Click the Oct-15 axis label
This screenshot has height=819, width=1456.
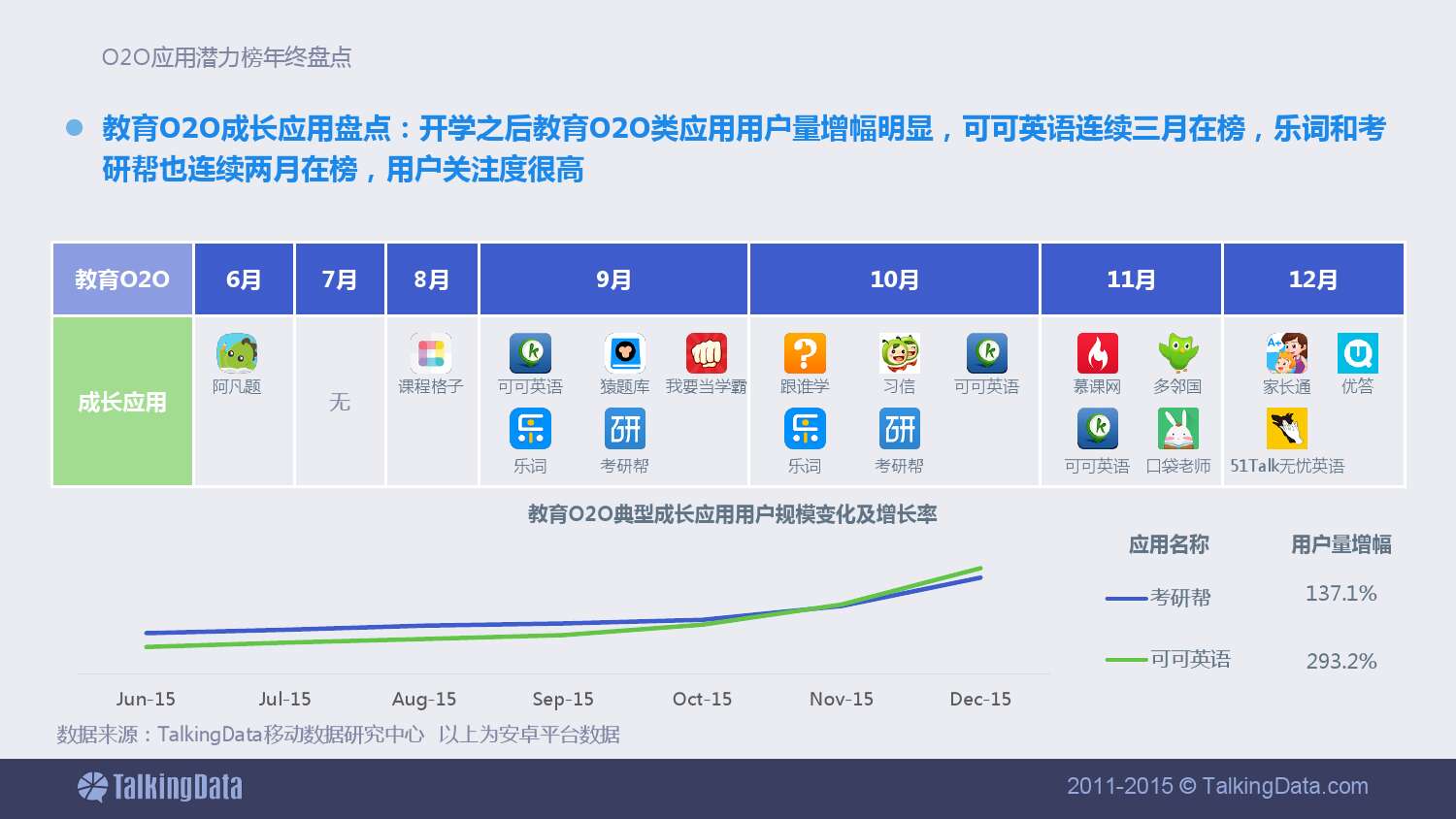click(703, 699)
